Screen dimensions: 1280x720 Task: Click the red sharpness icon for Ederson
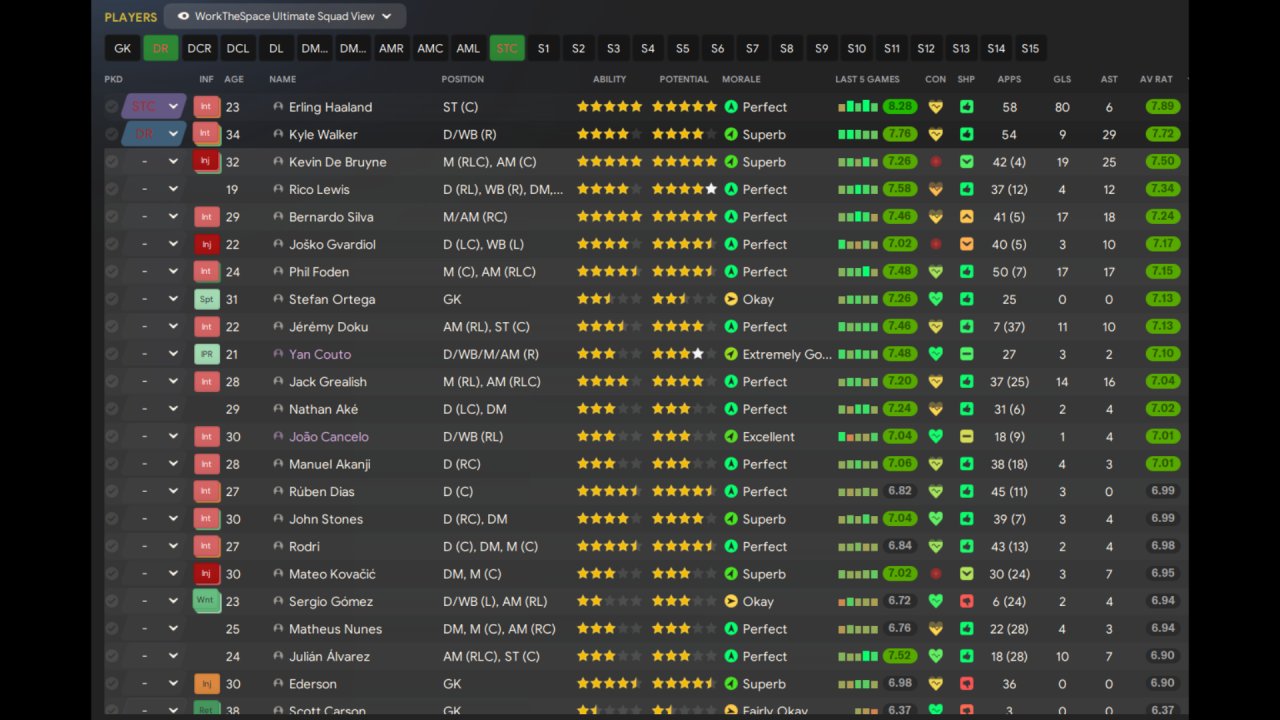(967, 684)
